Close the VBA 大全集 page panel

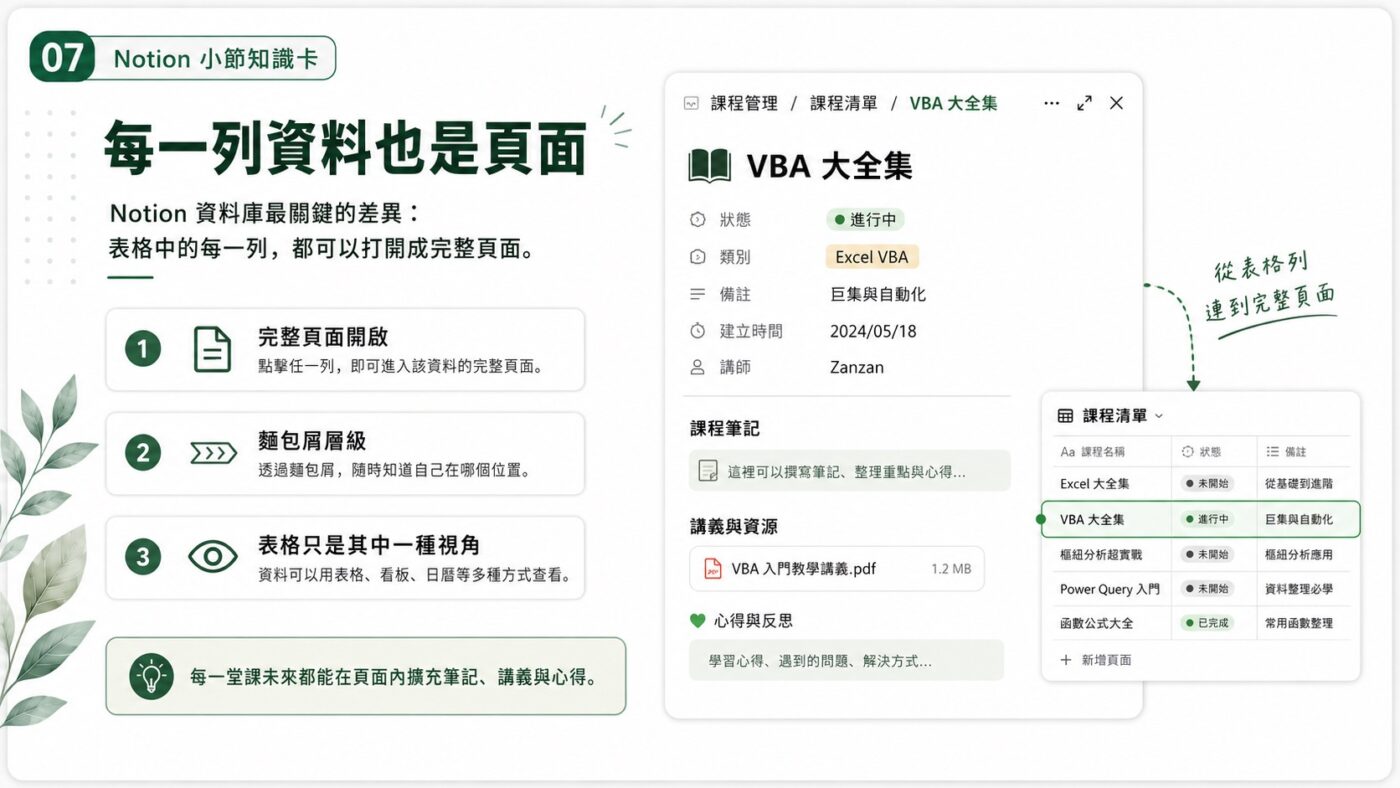coord(1117,103)
